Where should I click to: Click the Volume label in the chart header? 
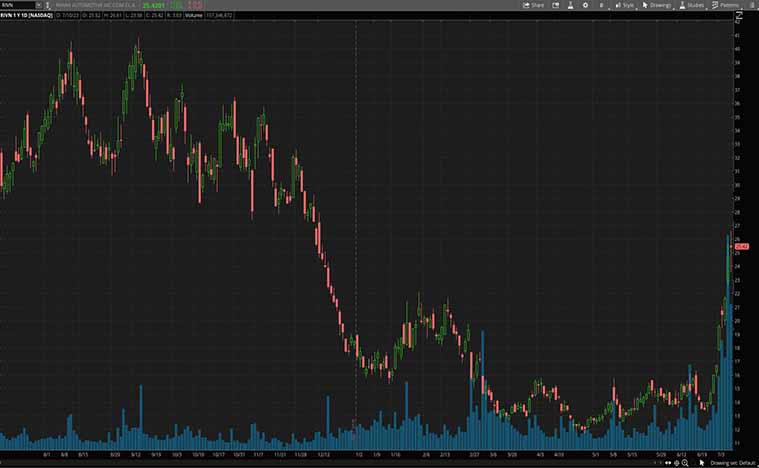(x=194, y=15)
